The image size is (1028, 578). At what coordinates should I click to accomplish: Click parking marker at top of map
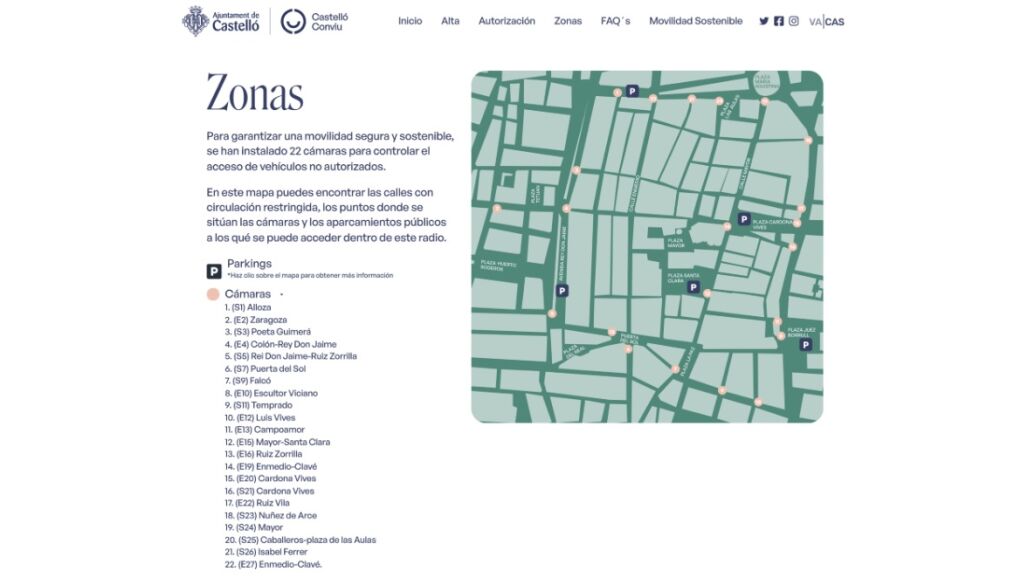tap(631, 91)
